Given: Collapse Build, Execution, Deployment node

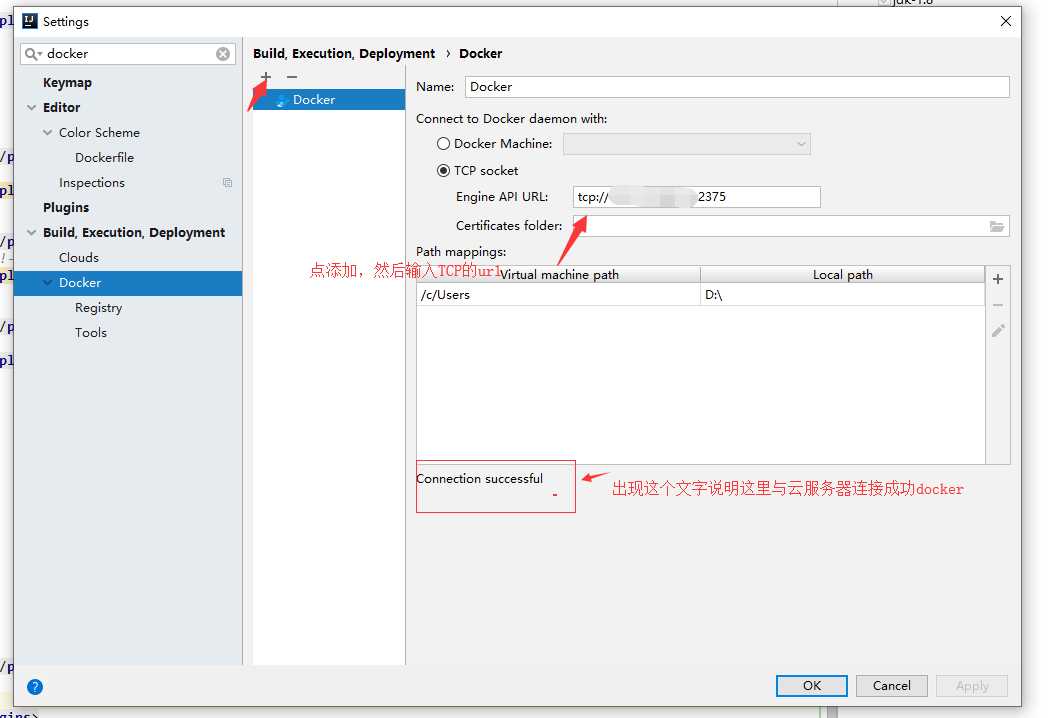Looking at the screenshot, I should point(32,232).
